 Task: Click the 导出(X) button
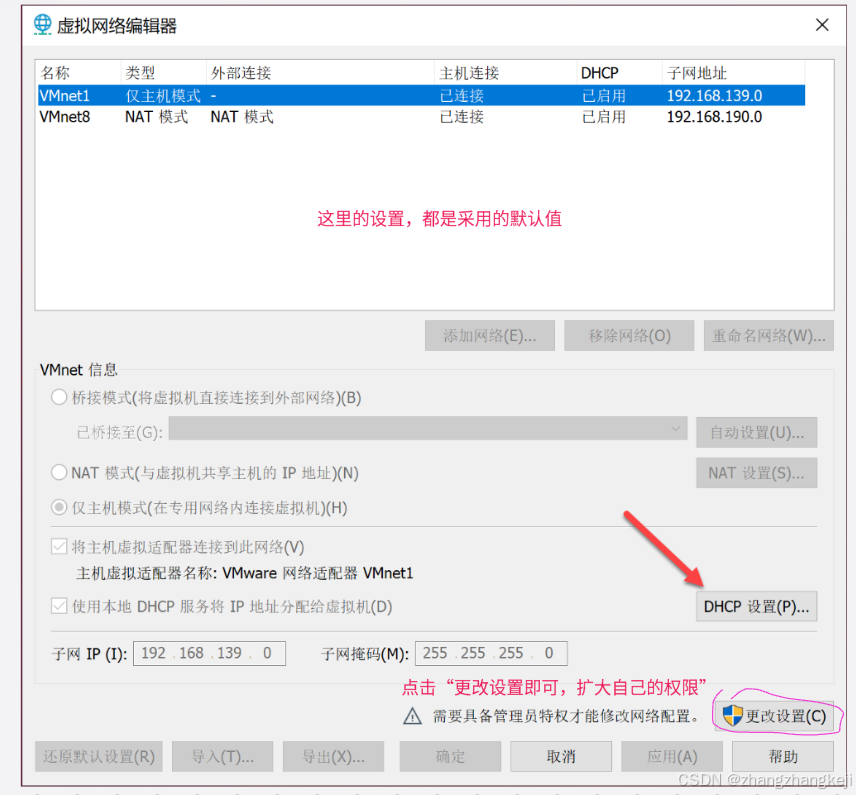[334, 756]
